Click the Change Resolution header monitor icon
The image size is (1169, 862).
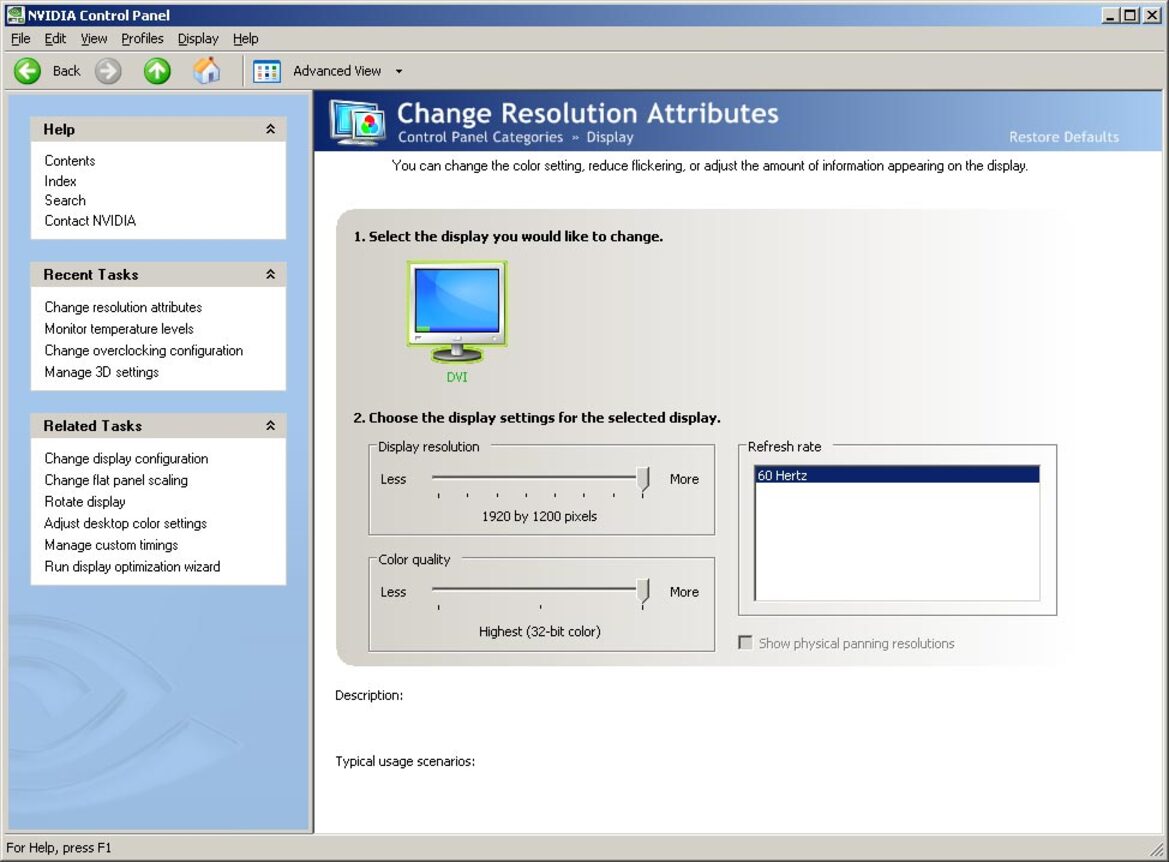click(x=359, y=122)
